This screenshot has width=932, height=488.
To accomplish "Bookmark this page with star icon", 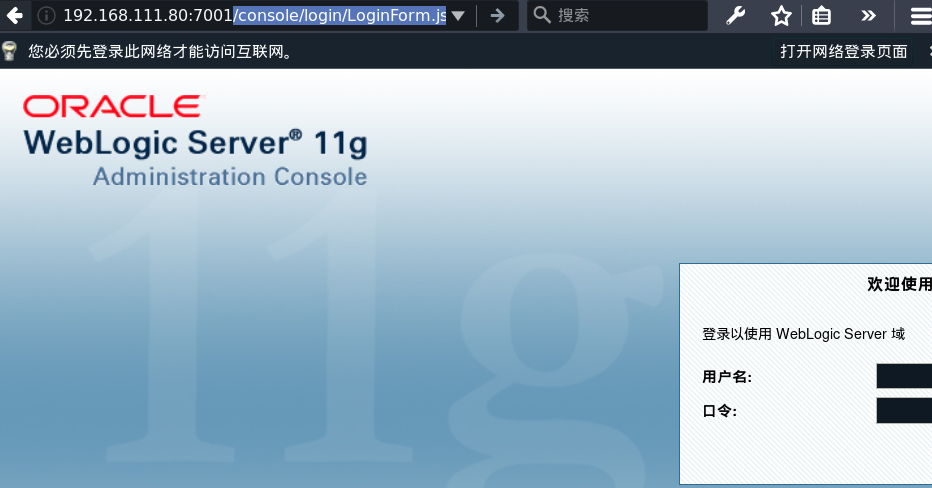I will tap(781, 15).
